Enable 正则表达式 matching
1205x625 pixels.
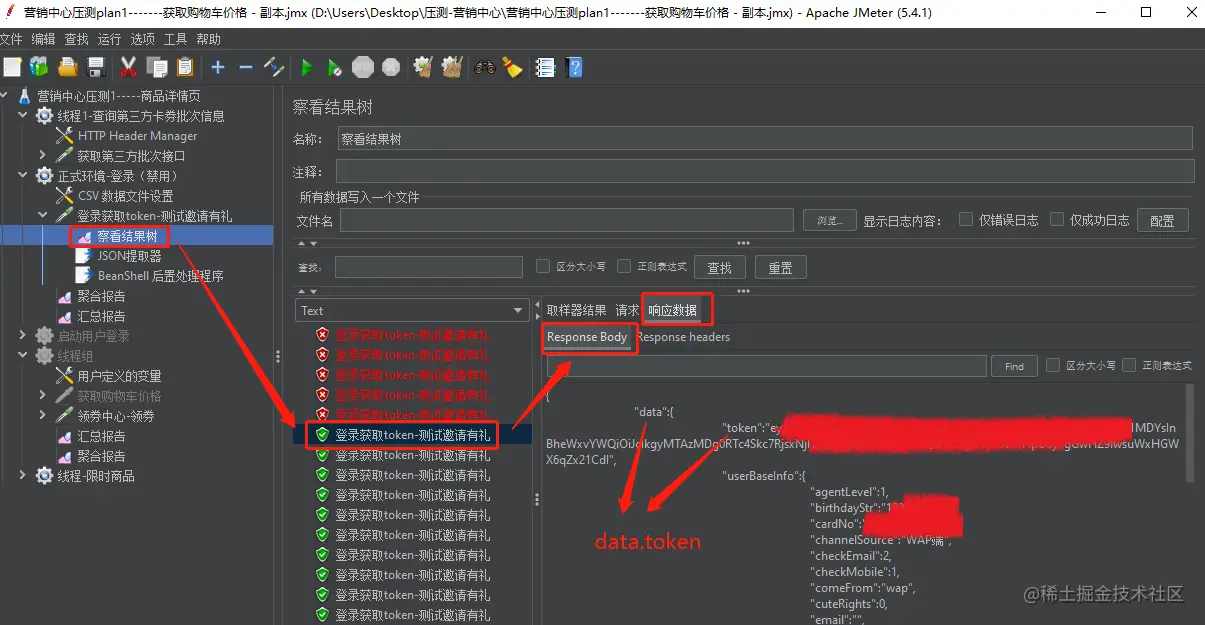click(623, 267)
